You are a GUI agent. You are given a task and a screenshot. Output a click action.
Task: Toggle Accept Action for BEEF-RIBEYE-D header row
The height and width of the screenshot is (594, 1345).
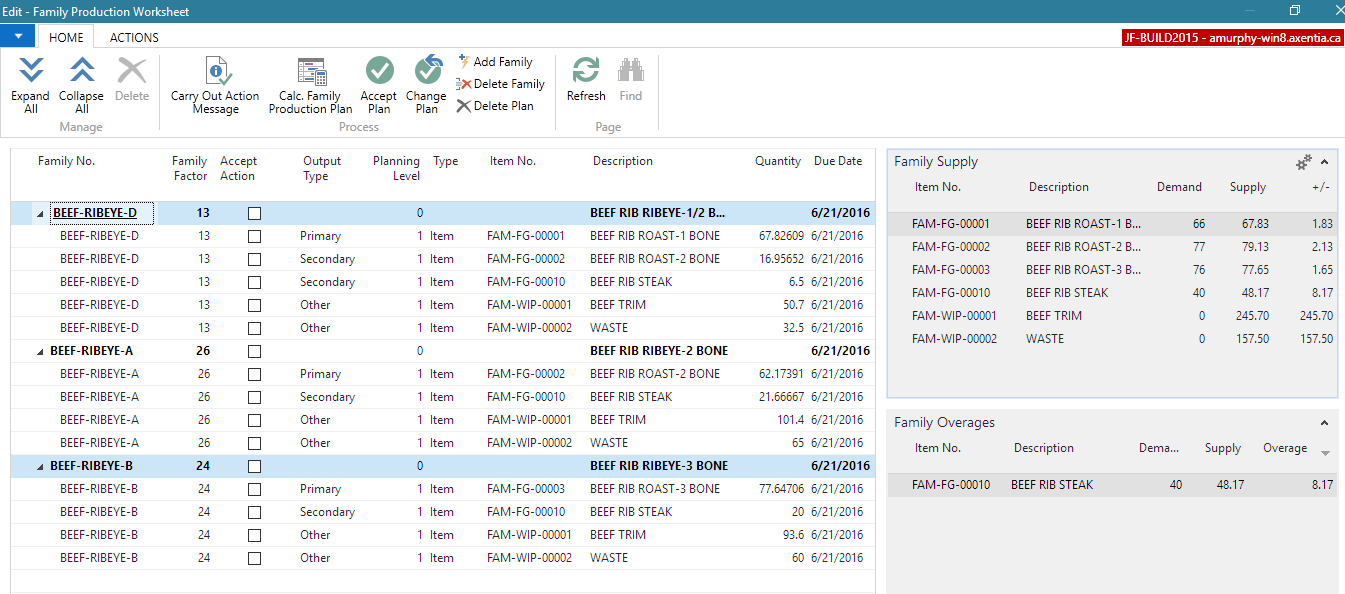pos(254,213)
